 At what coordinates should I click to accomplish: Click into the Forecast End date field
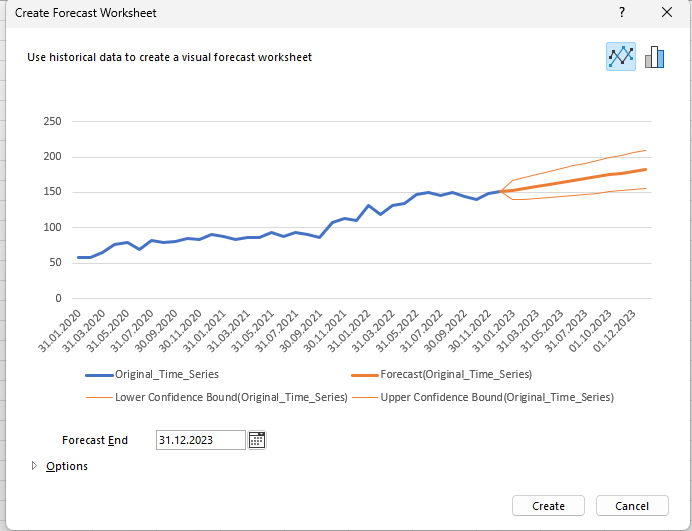pos(200,440)
